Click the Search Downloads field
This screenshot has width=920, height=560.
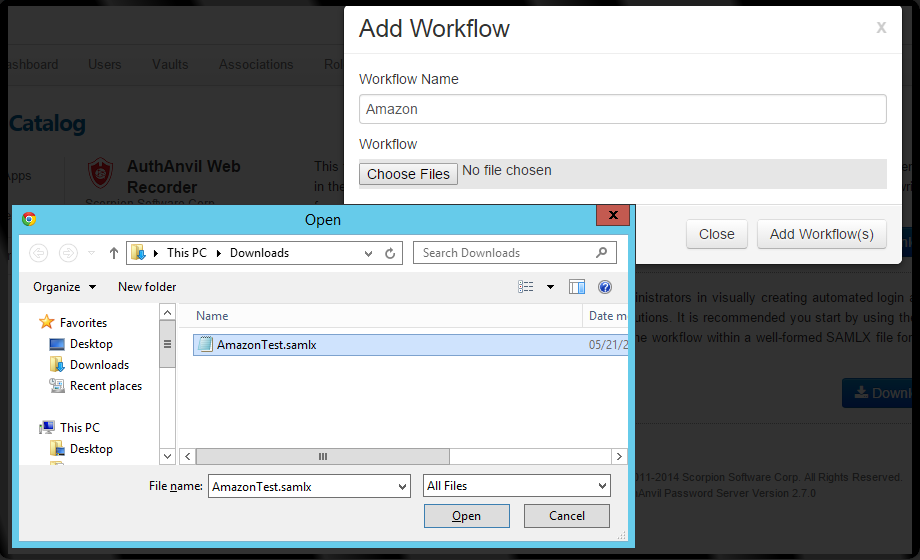click(x=515, y=253)
